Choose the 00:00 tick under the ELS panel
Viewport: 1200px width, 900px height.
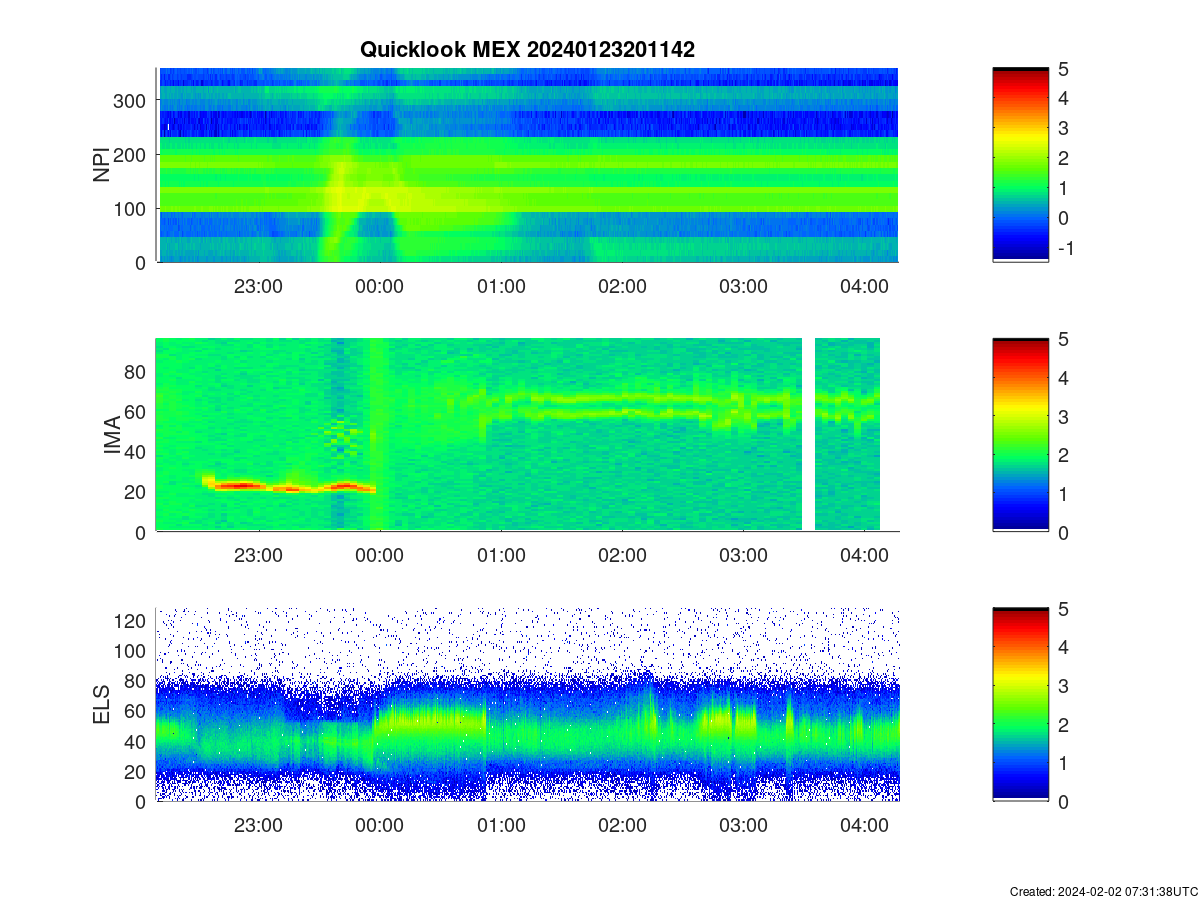coord(379,826)
